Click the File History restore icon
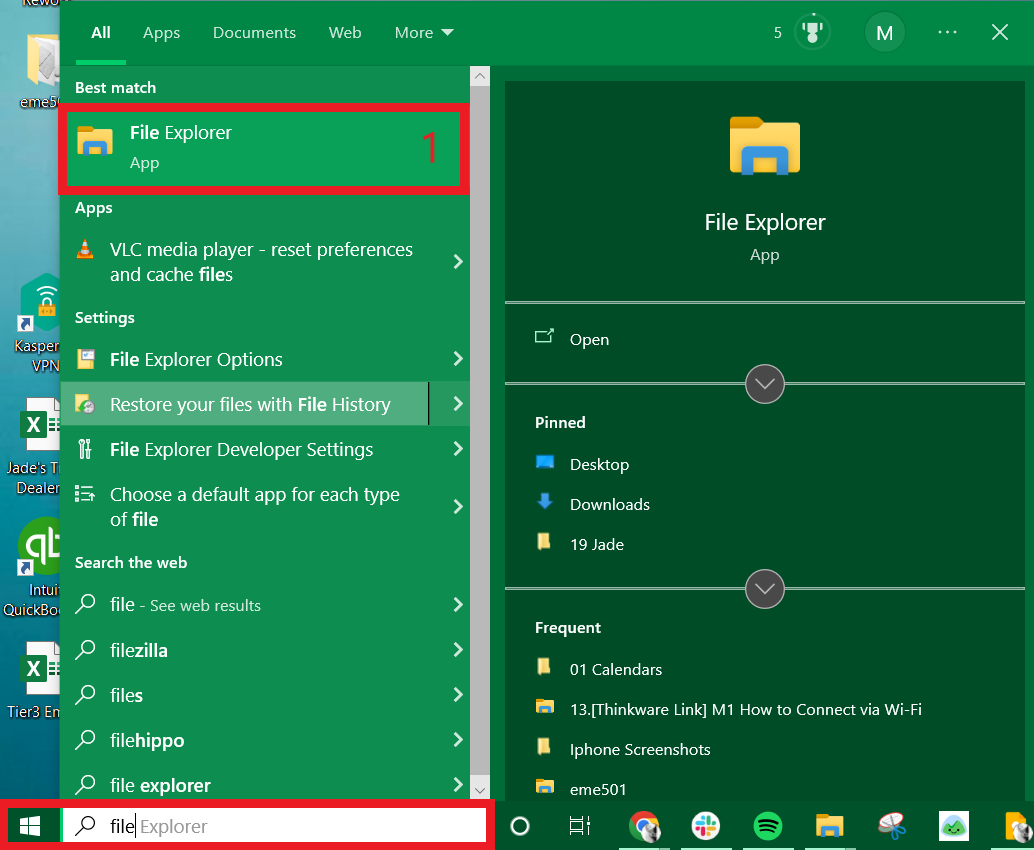This screenshot has height=850, width=1034. coord(85,404)
